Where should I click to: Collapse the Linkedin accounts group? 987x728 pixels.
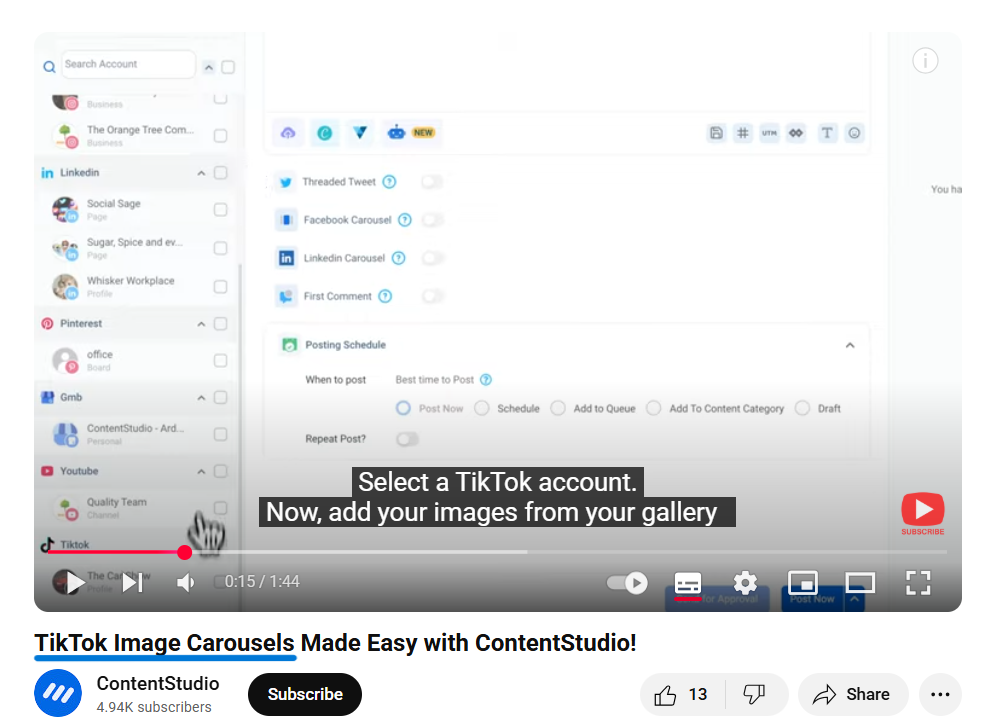coord(201,173)
